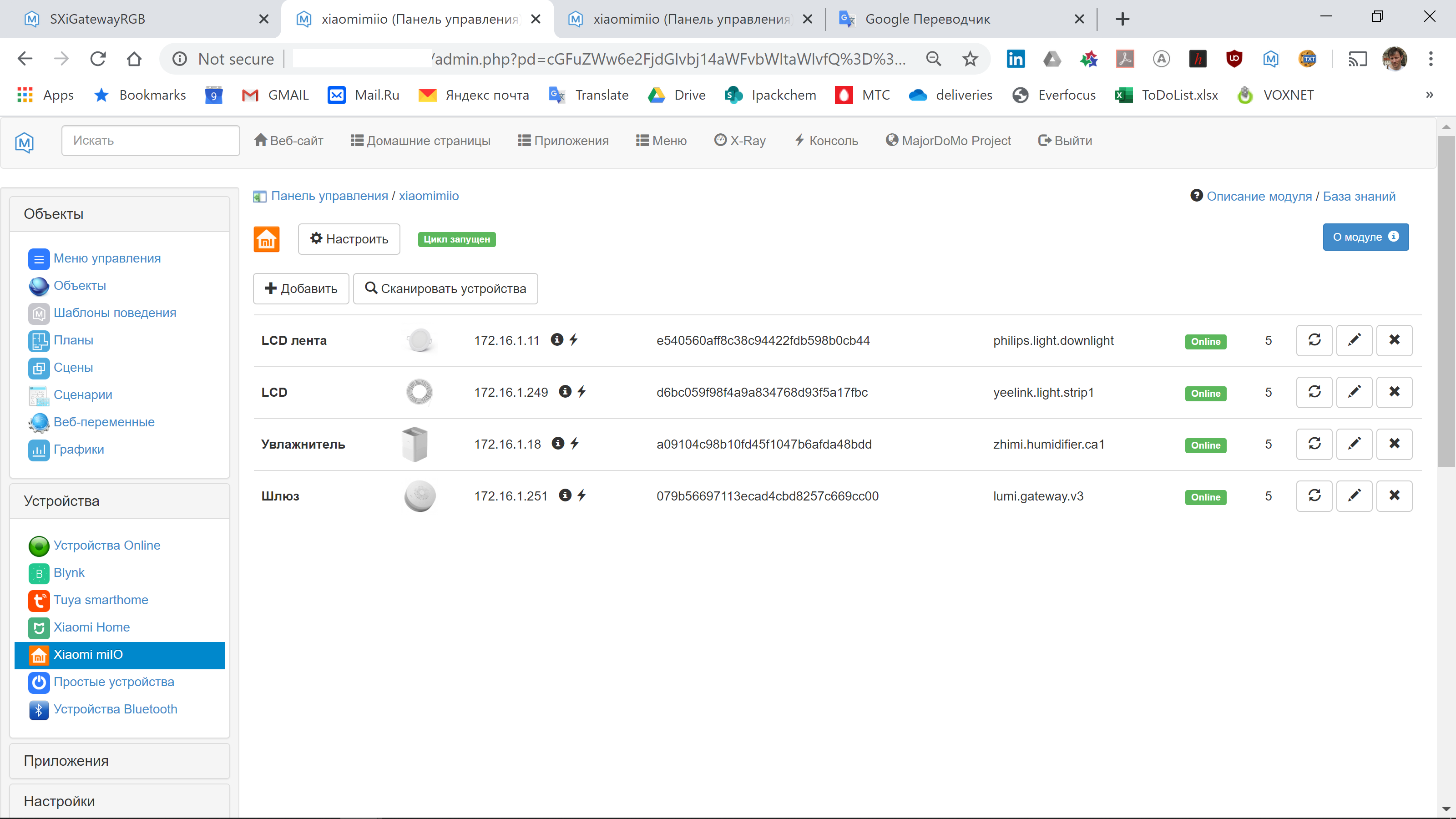Delete the Шлюз device
The image size is (1456, 819).
(1395, 495)
